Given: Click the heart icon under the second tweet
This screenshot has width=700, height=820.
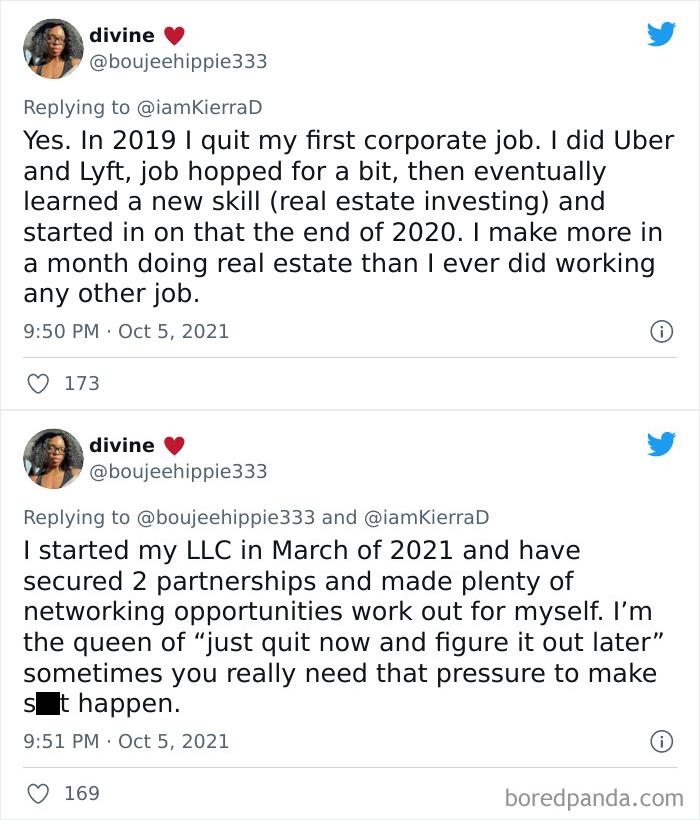Looking at the screenshot, I should 38,793.
